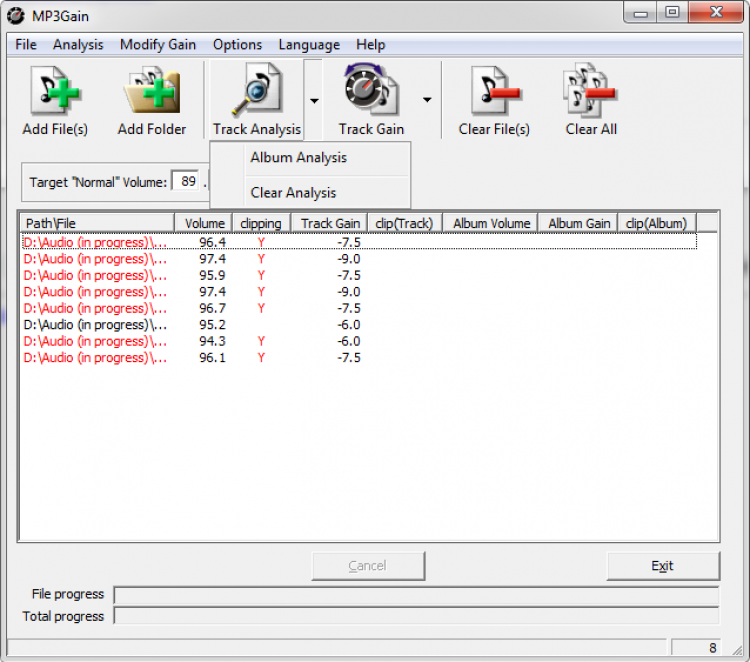Image resolution: width=750 pixels, height=662 pixels.
Task: Sort by the clipping column header
Action: [x=262, y=223]
